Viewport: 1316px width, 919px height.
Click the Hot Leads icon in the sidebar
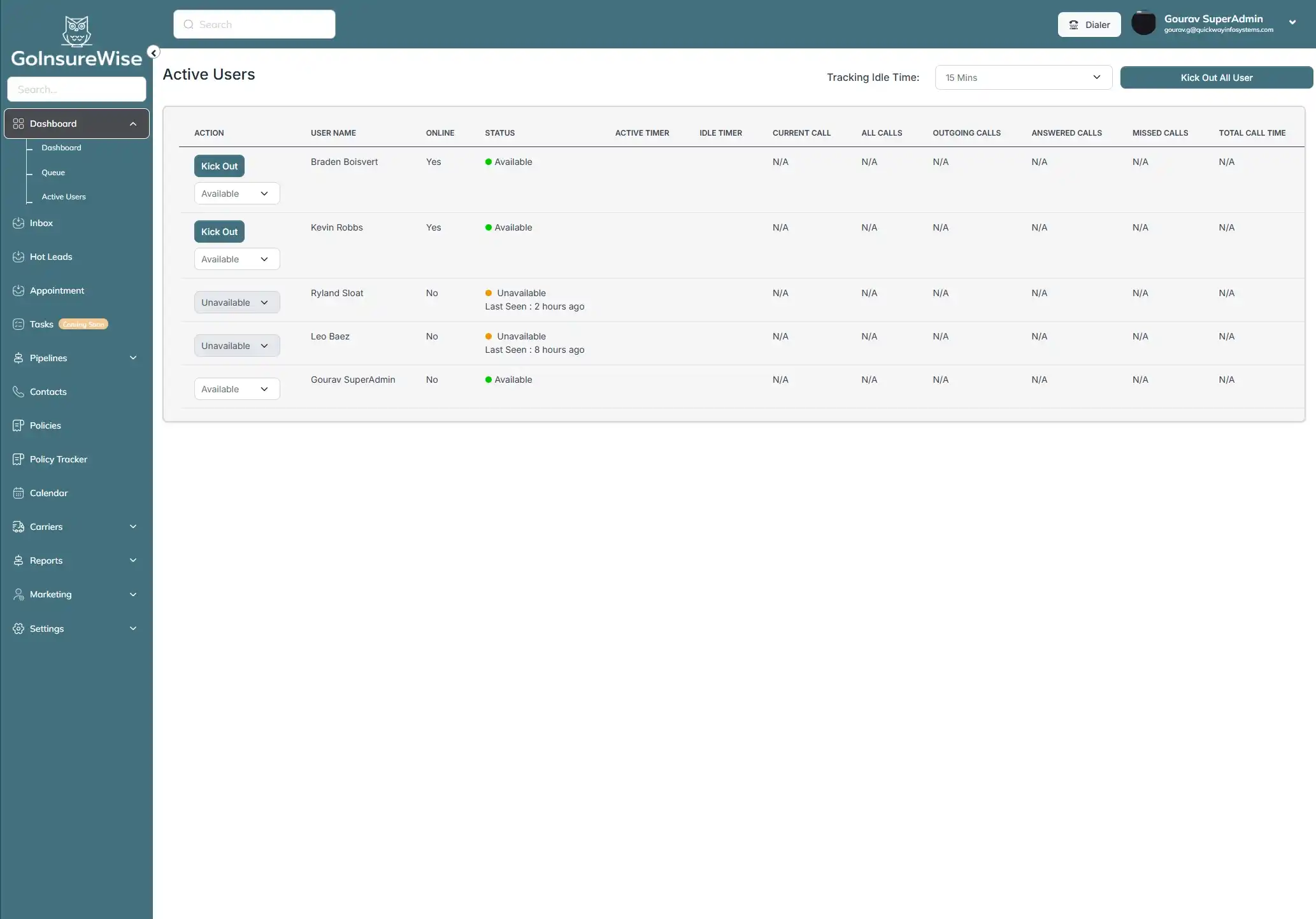click(x=18, y=257)
